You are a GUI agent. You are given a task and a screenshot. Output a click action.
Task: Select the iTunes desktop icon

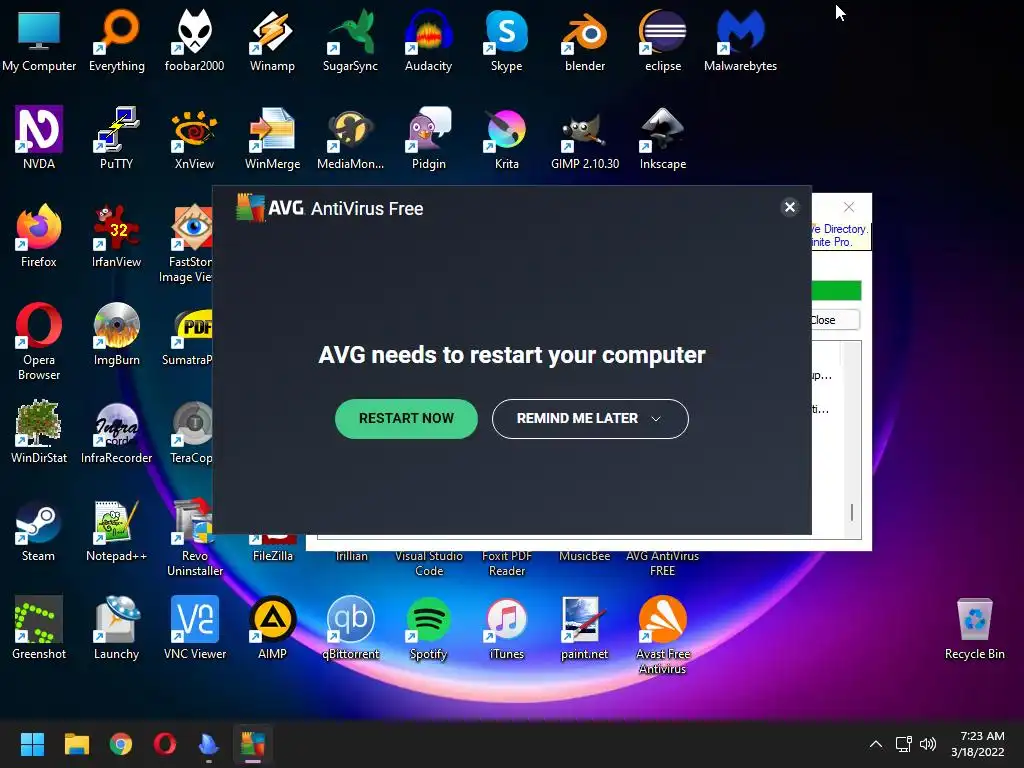507,628
